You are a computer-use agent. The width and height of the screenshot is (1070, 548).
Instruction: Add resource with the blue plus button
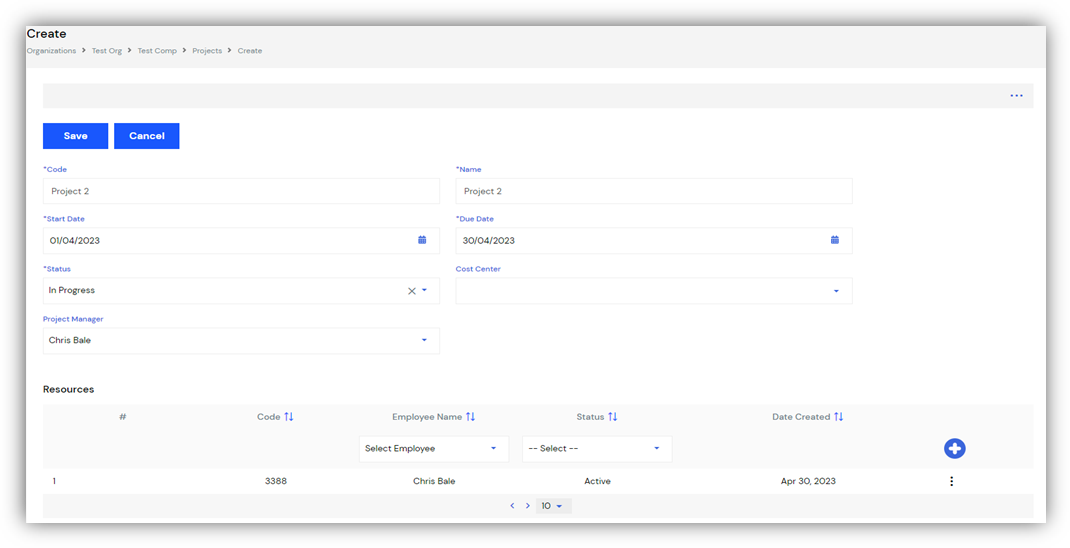[955, 448]
